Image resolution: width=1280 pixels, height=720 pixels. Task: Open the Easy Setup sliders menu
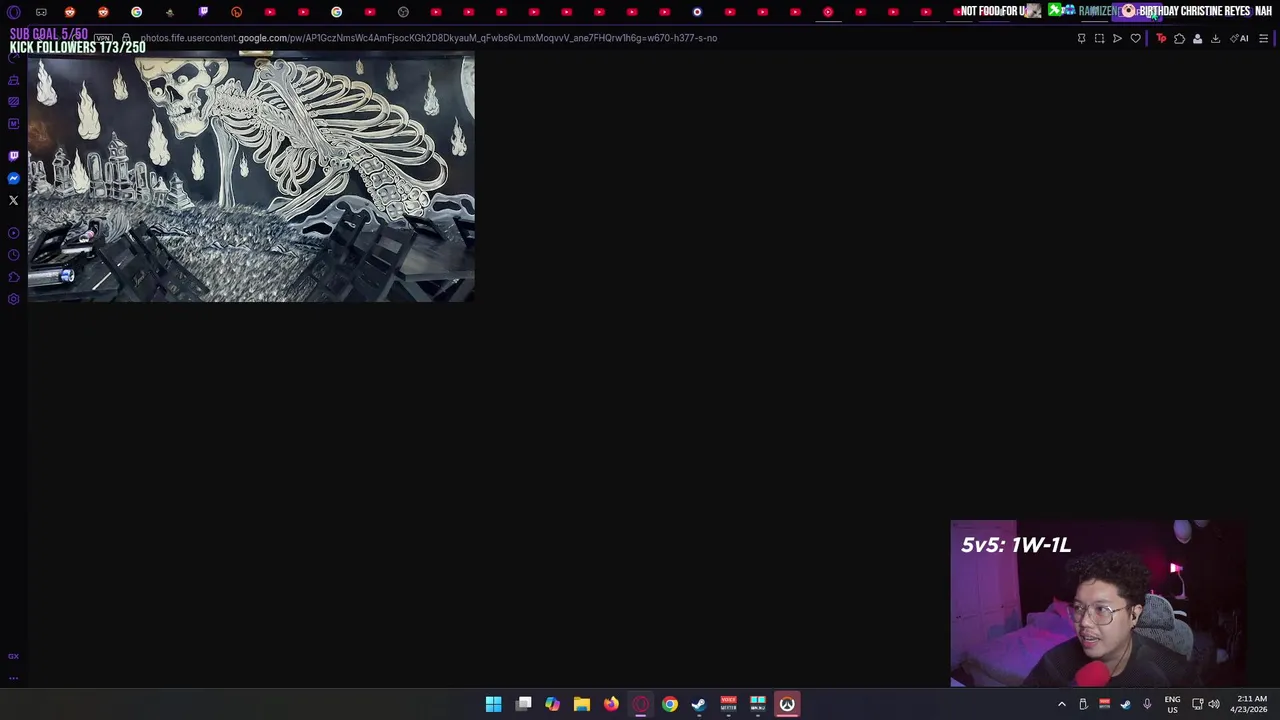pyautogui.click(x=1263, y=38)
